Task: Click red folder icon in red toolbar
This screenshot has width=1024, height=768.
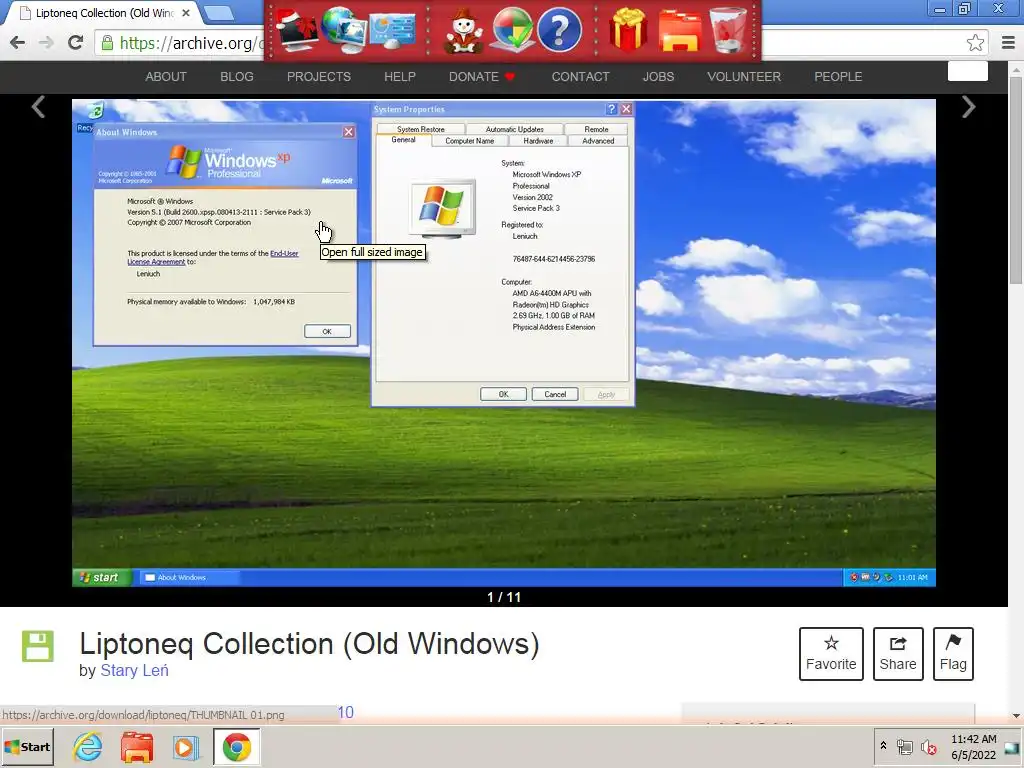Action: (680, 30)
